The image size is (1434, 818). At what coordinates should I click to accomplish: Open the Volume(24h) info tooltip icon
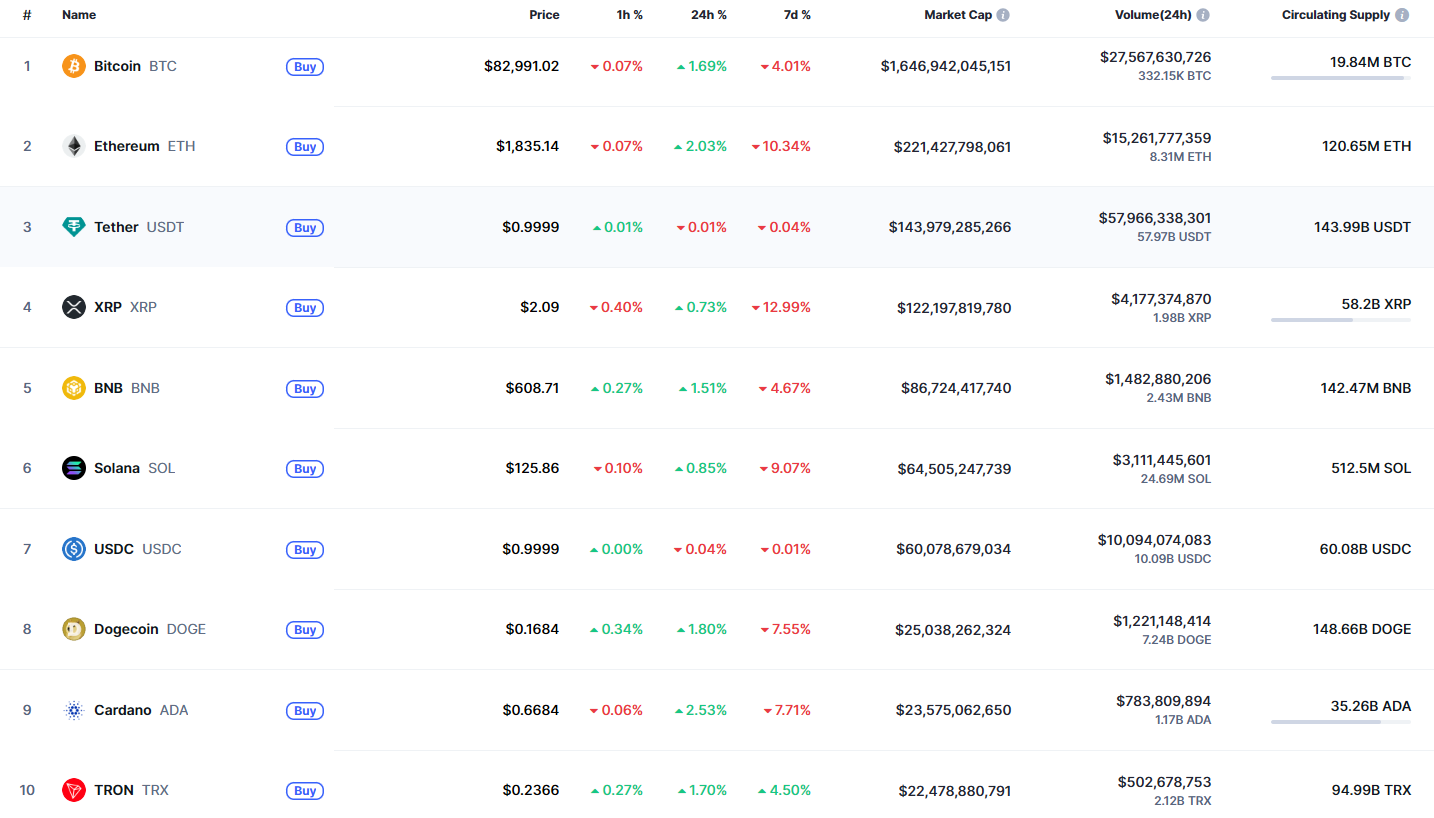[1203, 15]
